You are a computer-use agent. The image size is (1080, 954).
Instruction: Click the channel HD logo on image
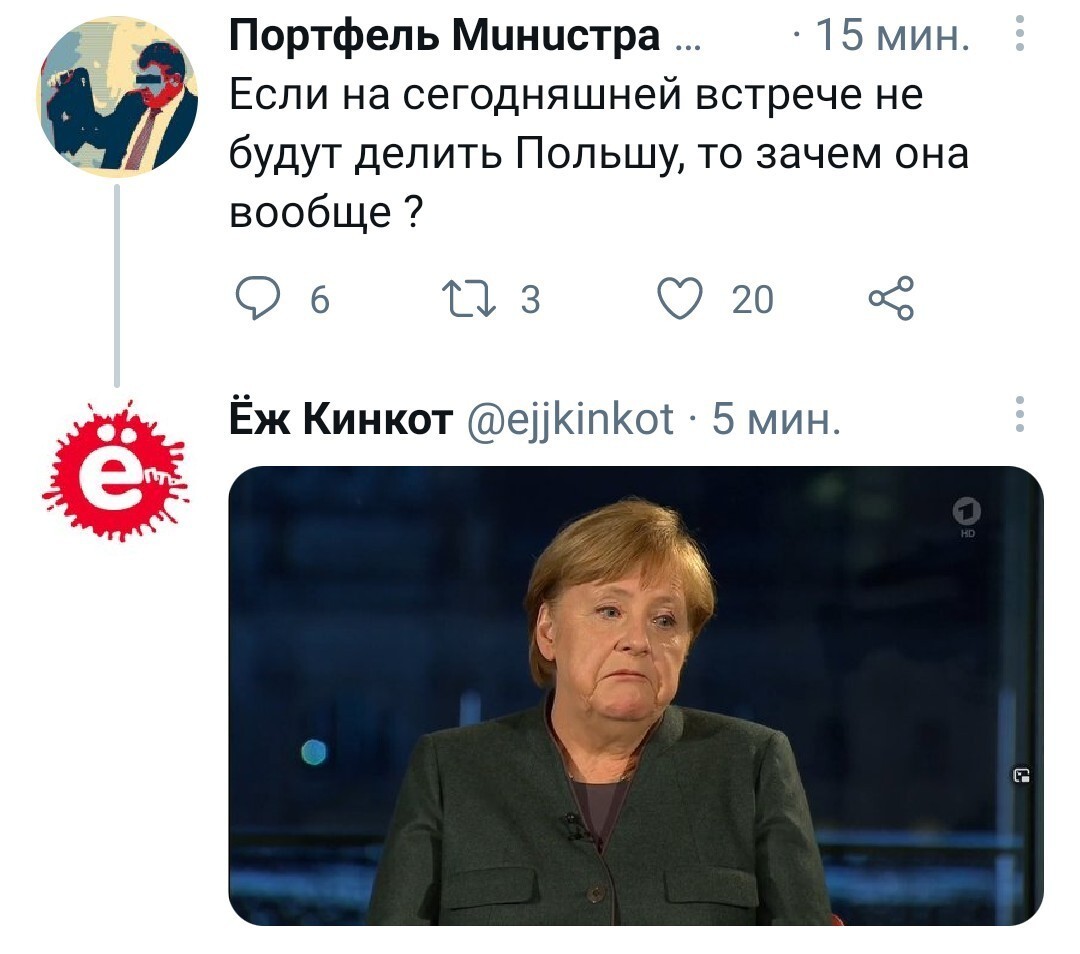967,515
